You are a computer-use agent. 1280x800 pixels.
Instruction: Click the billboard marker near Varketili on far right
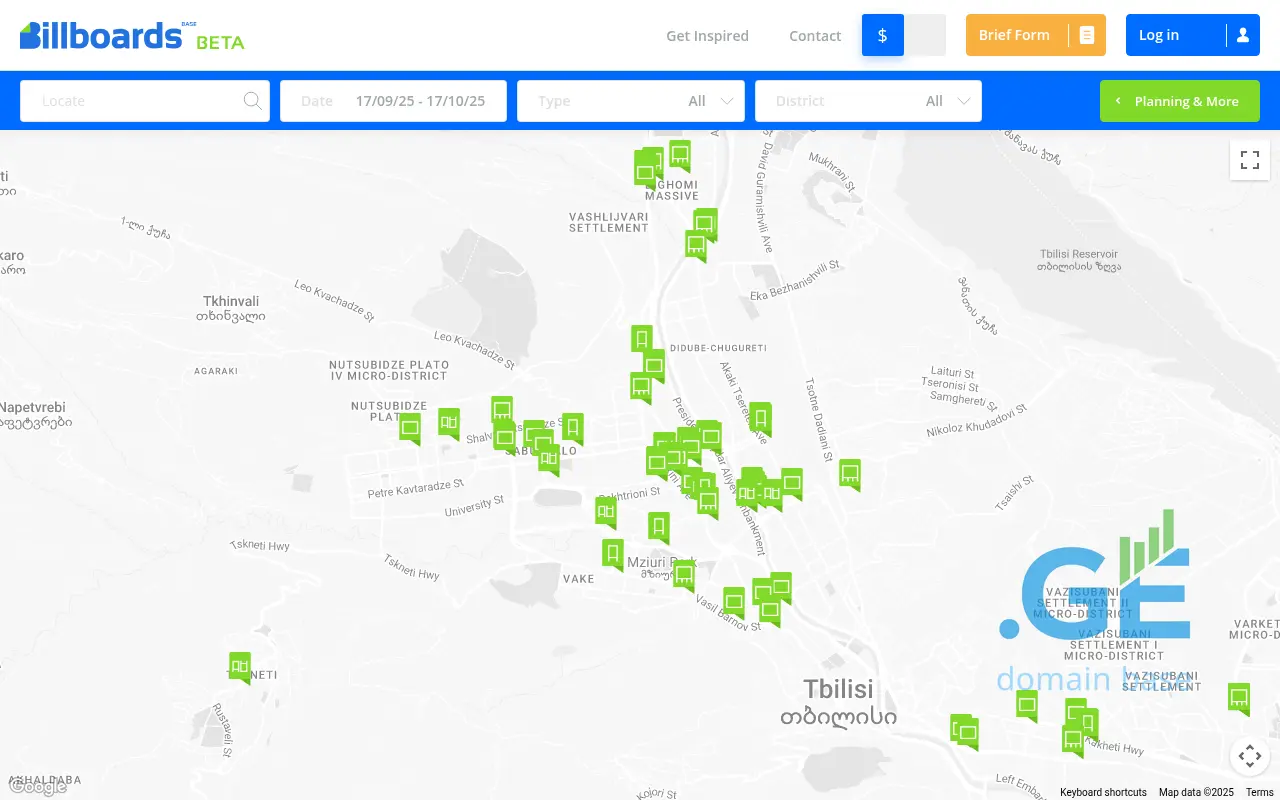[x=1239, y=697]
